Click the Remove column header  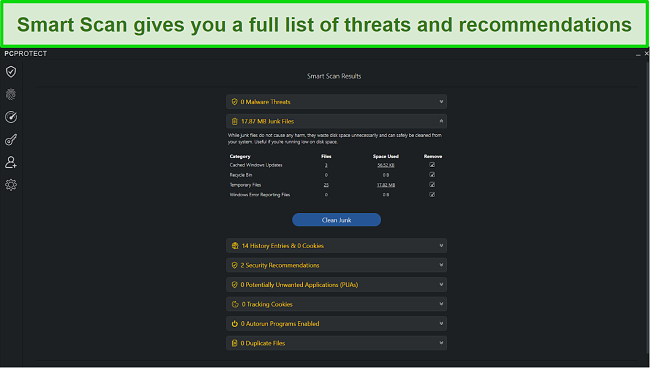433,156
